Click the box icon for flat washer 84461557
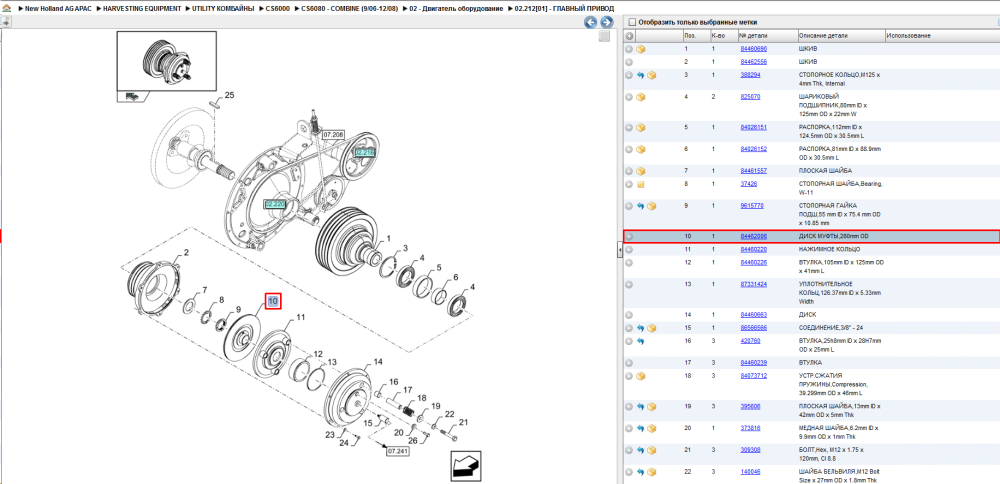1000x484 pixels. 641,172
